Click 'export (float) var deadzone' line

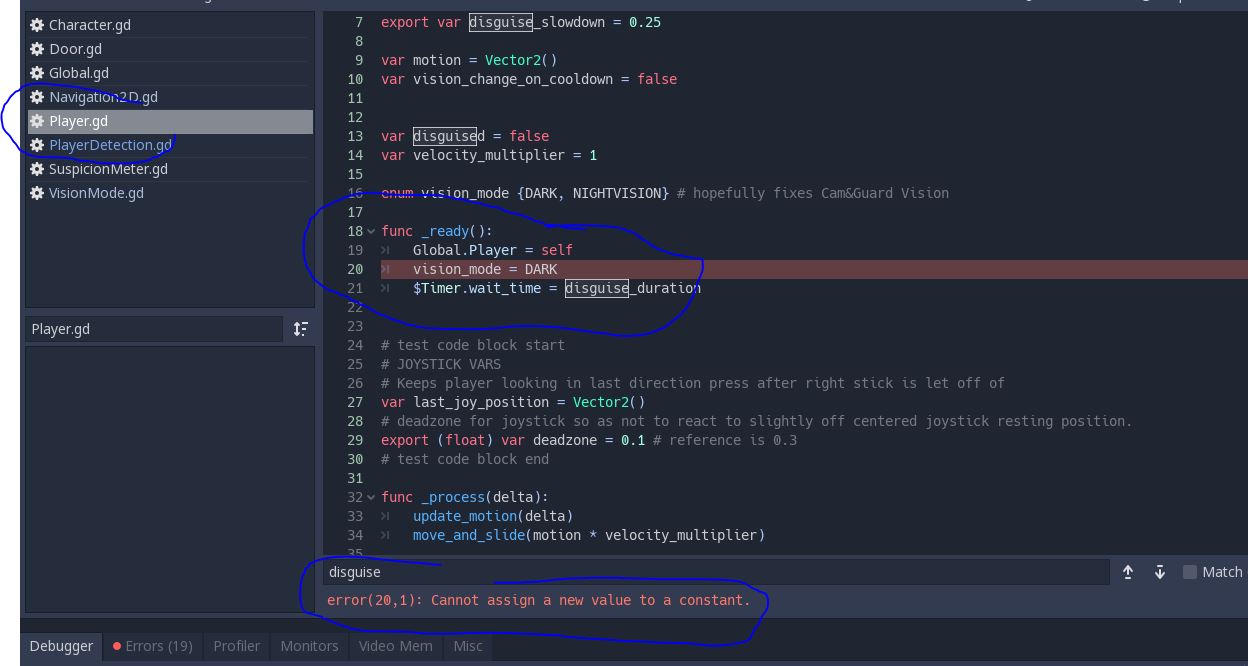[589, 440]
